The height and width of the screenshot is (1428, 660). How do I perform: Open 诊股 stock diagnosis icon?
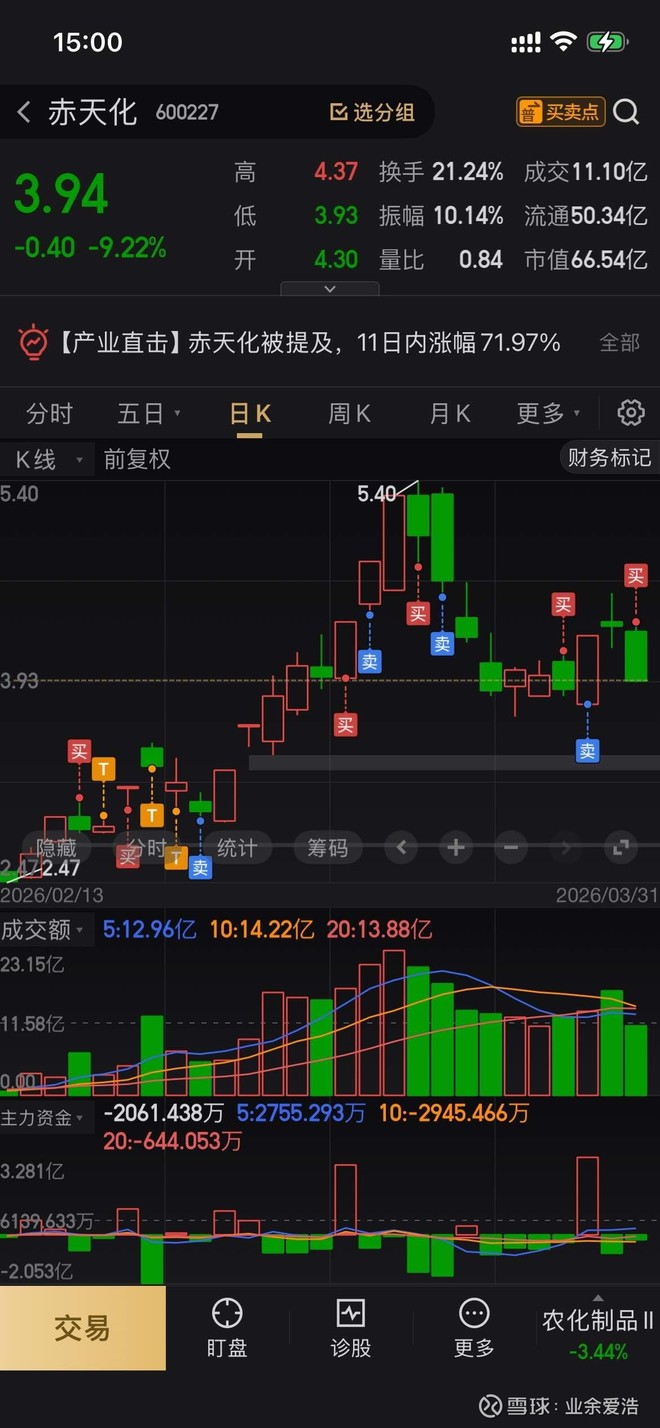(x=351, y=1328)
